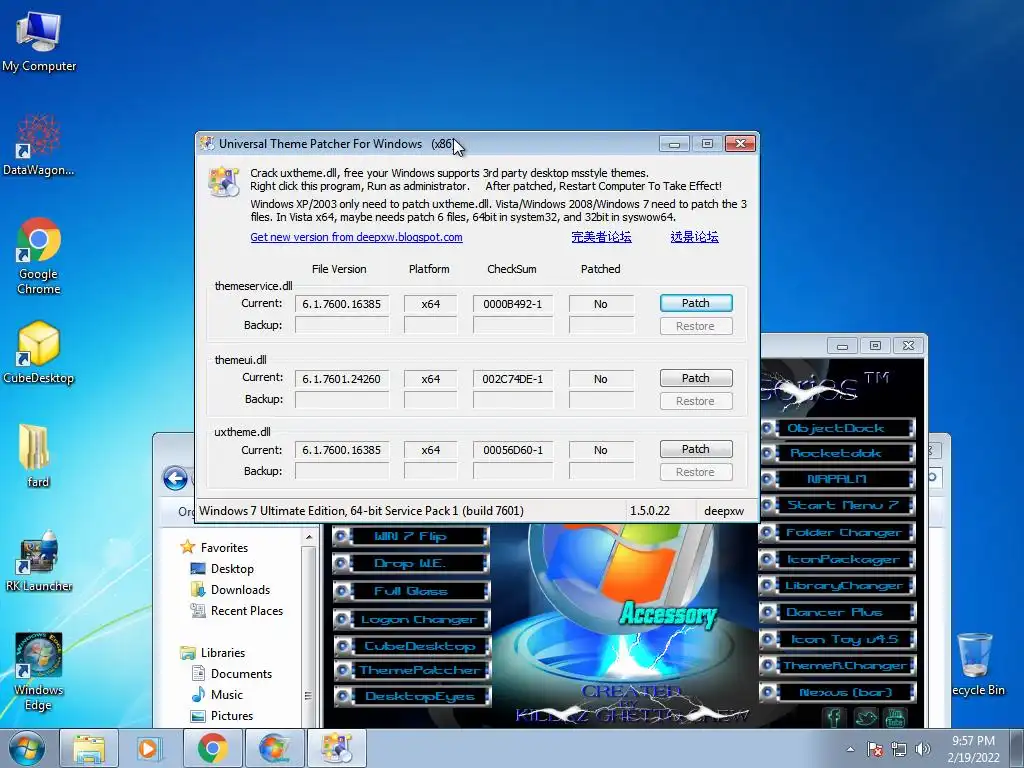Click the YouTube icon in launcher window
This screenshot has width=1024, height=768.
pos(895,718)
